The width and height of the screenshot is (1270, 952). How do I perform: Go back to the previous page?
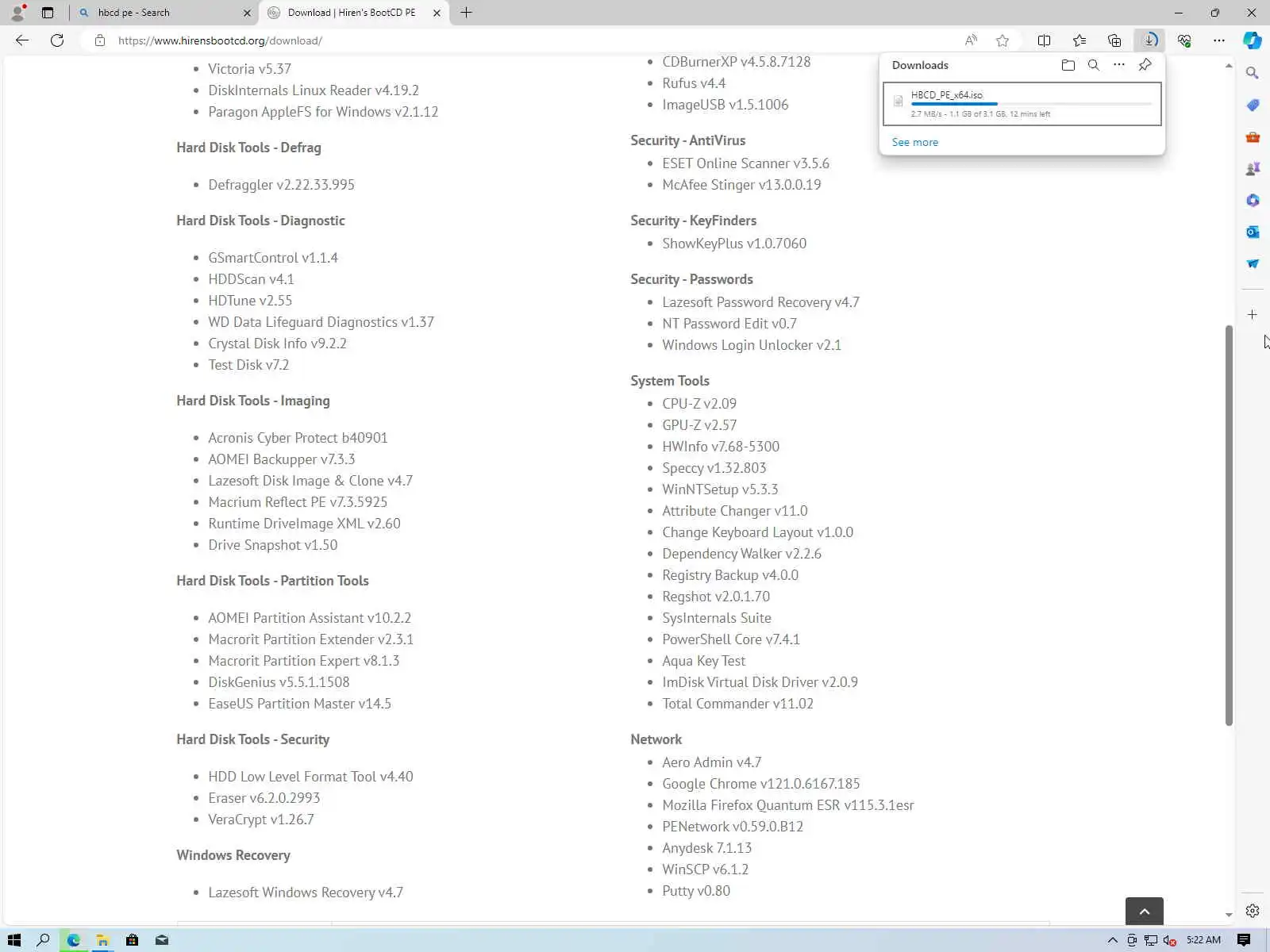pos(22,40)
